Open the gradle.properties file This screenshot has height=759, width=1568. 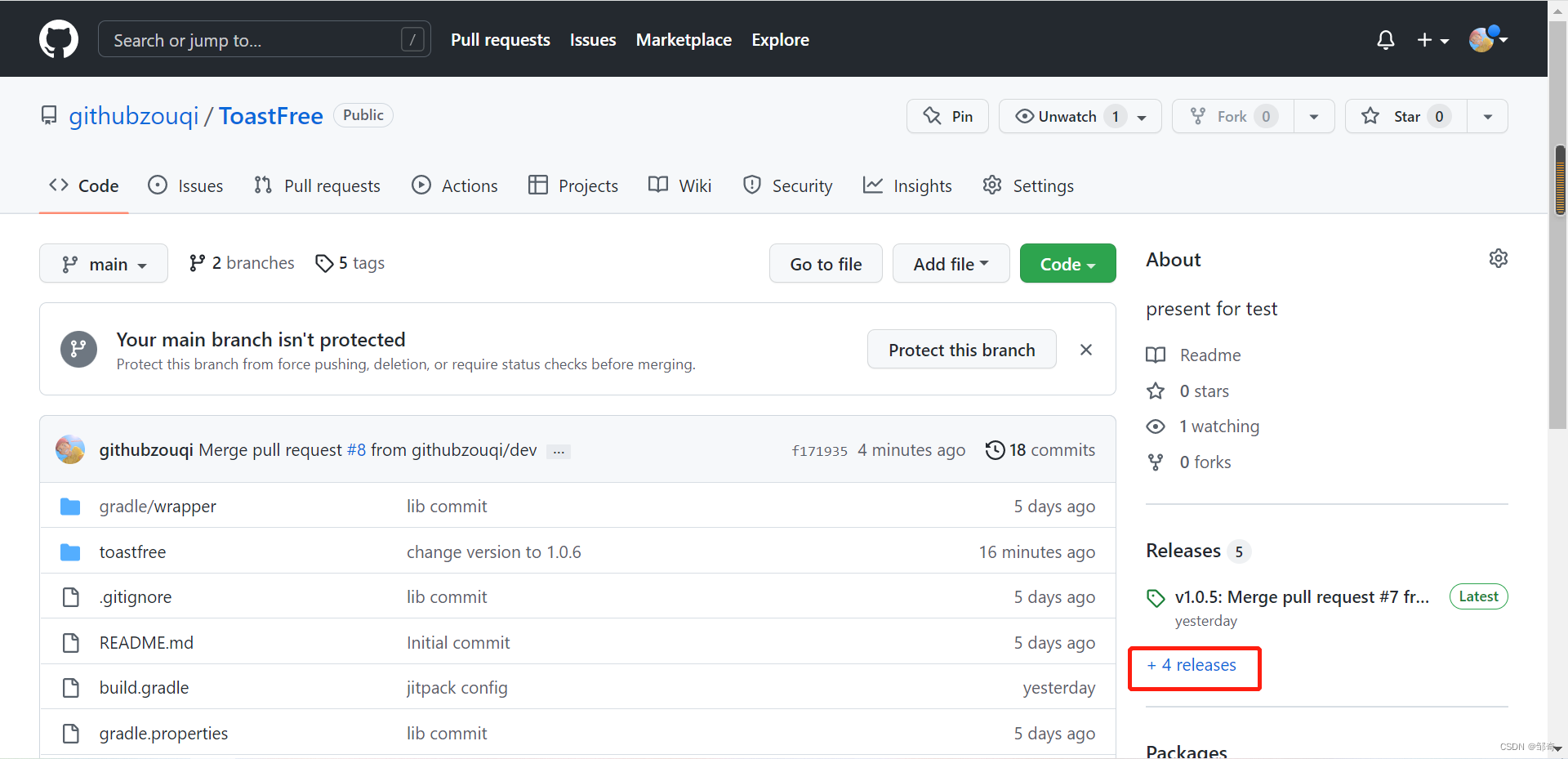[x=163, y=734]
